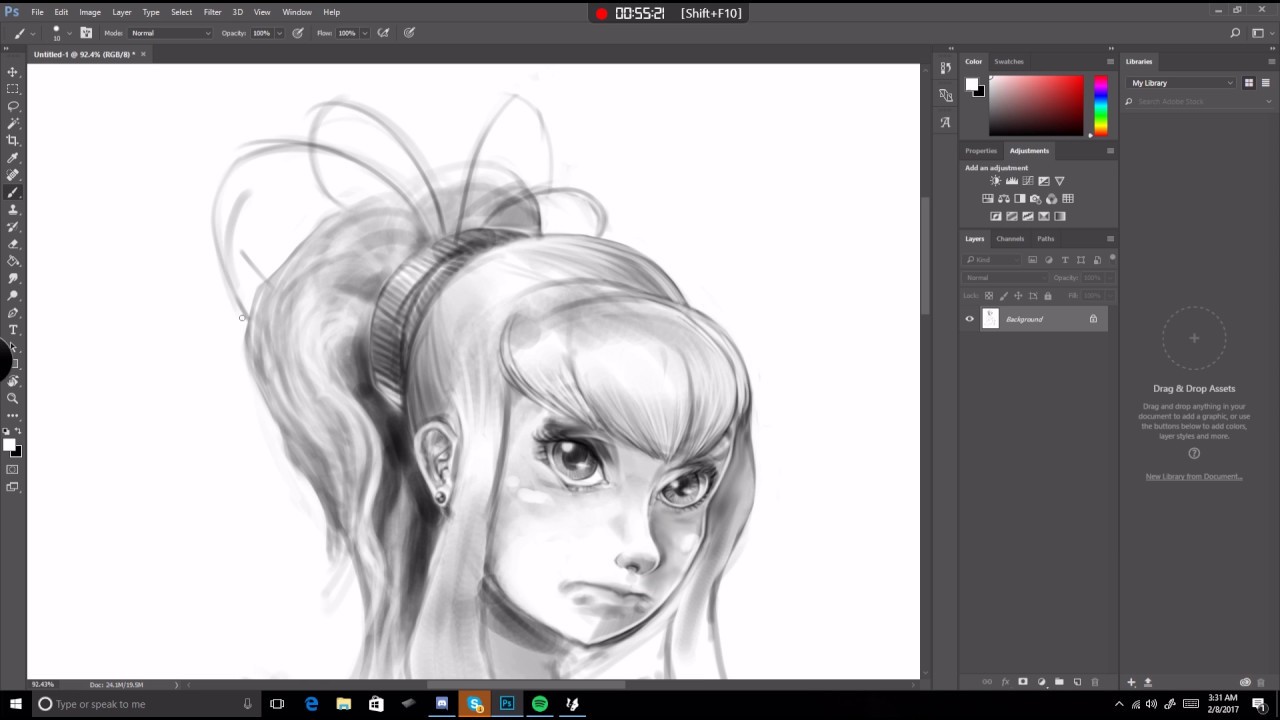1280x720 pixels.
Task: Select the Horizontal Type tool
Action: [x=13, y=330]
